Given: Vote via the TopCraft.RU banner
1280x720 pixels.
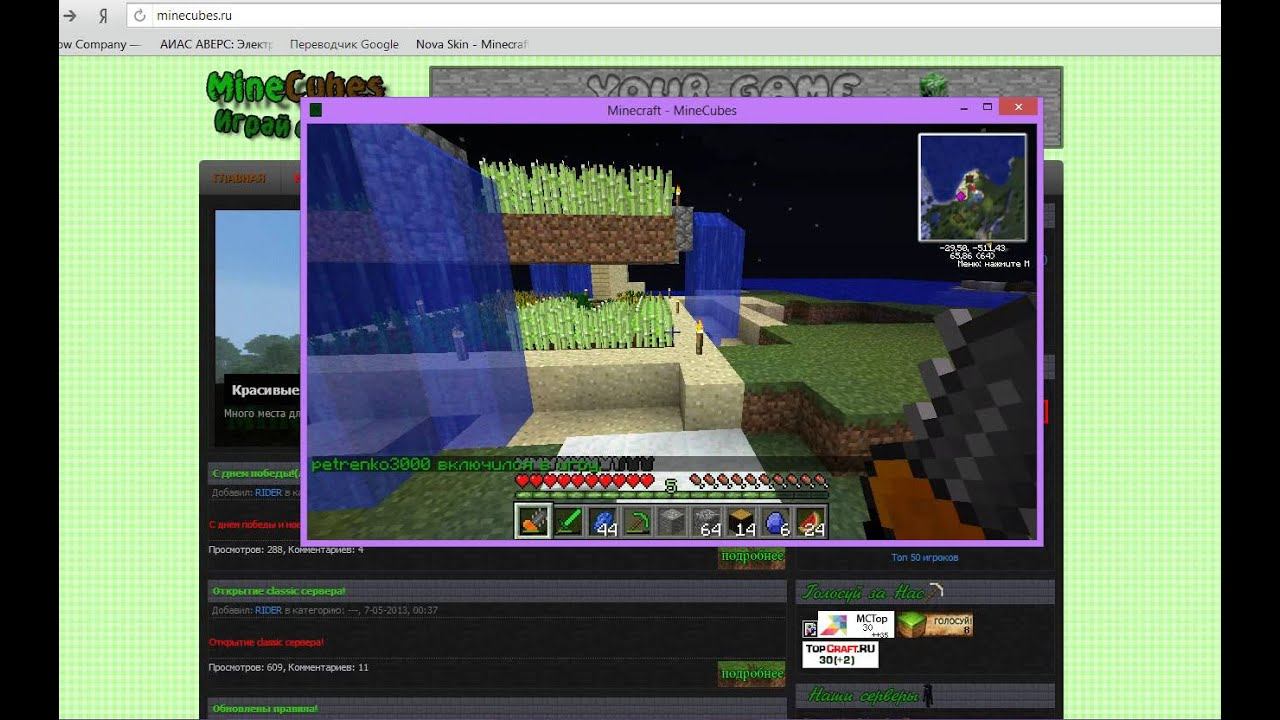Looking at the screenshot, I should [x=841, y=654].
